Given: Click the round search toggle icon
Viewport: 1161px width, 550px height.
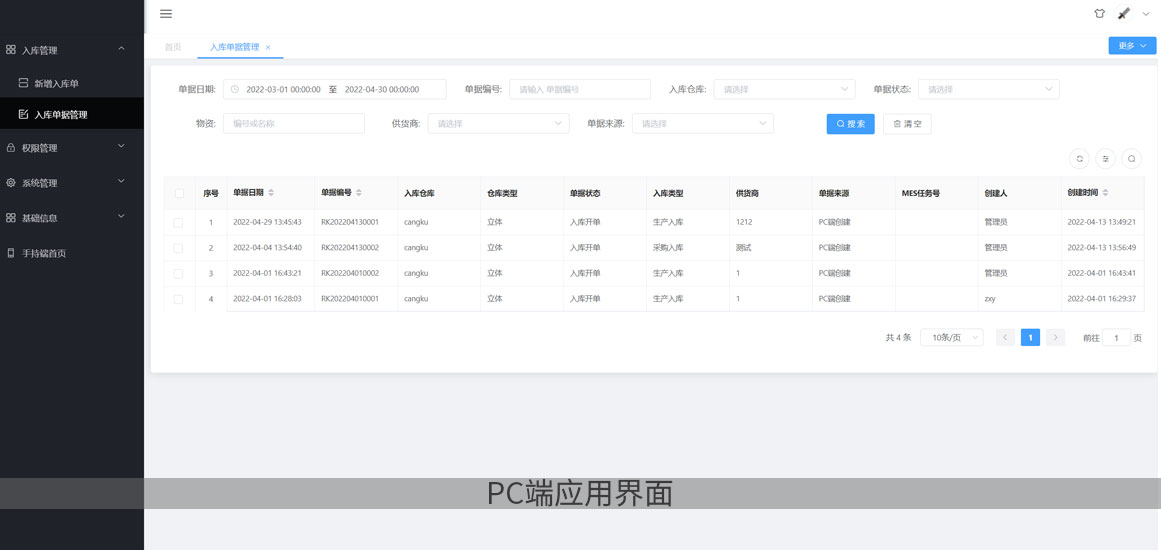Looking at the screenshot, I should pos(1131,159).
